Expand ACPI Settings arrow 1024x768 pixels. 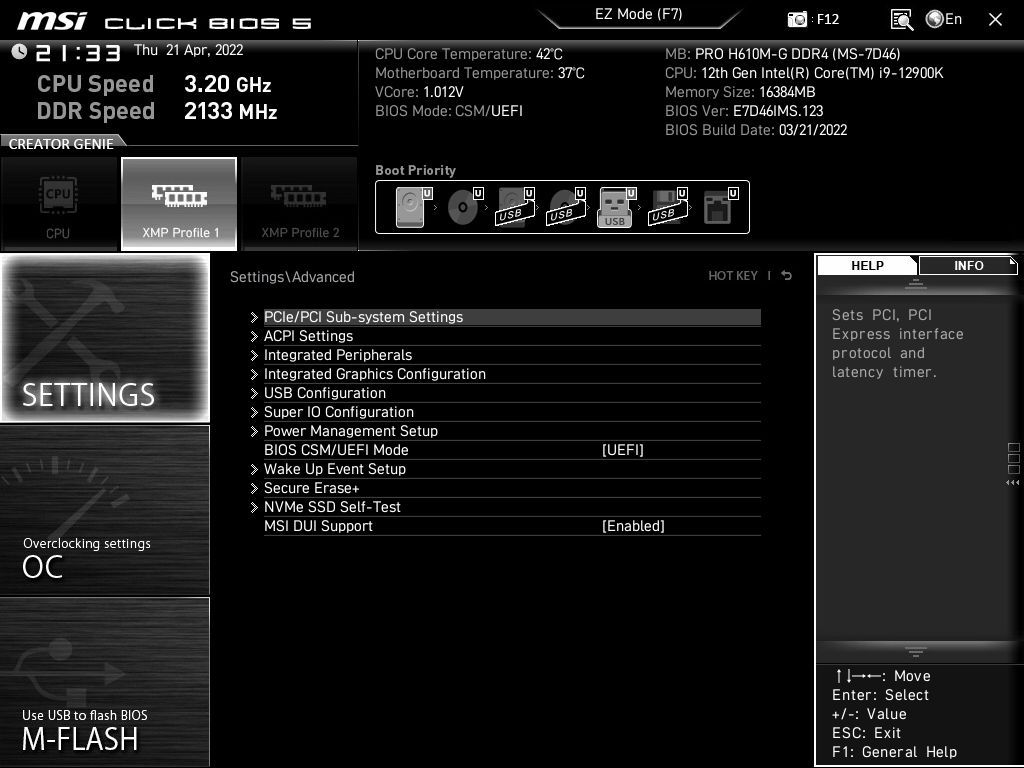click(254, 336)
